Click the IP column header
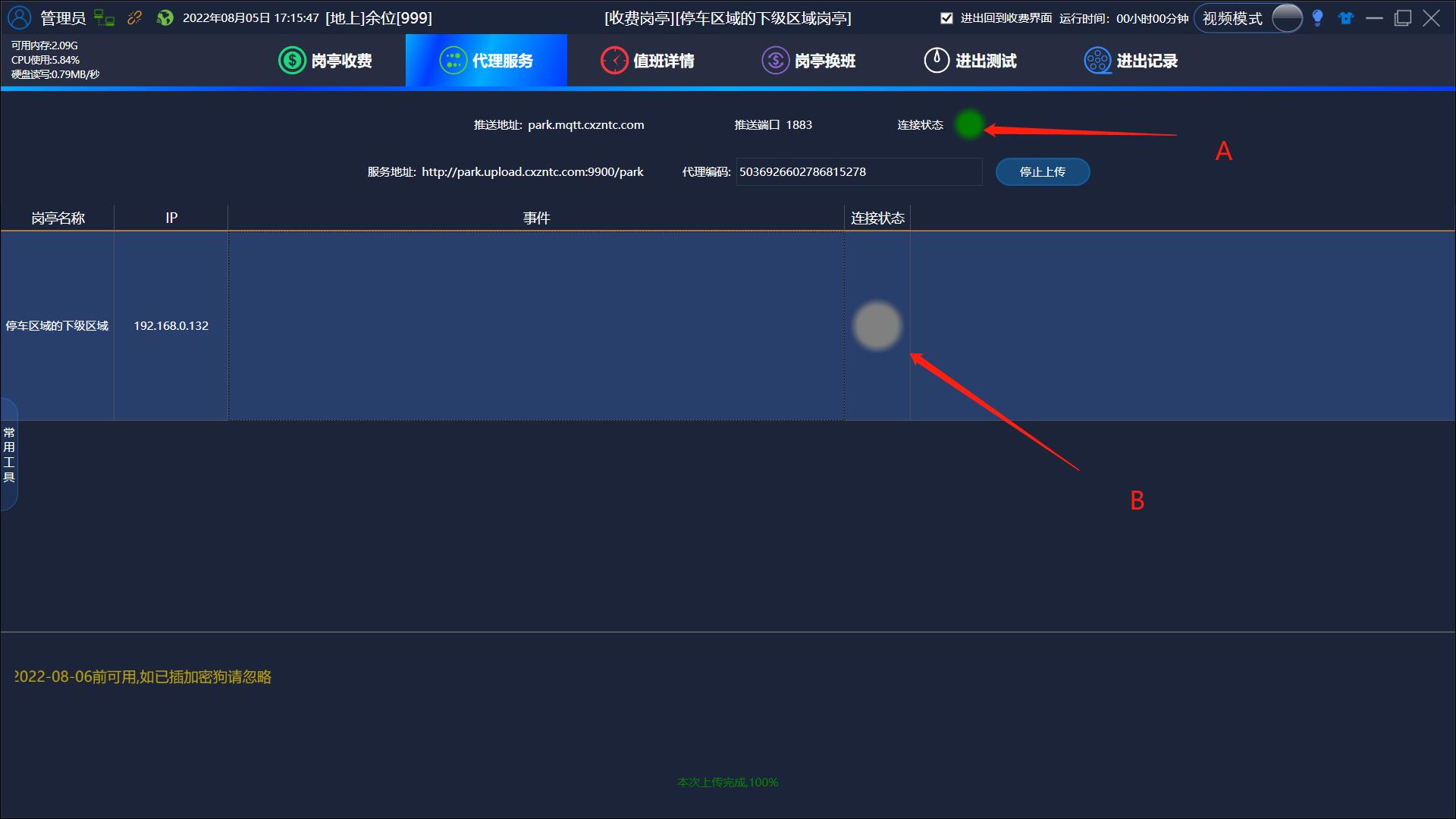The width and height of the screenshot is (1456, 819). 171,218
